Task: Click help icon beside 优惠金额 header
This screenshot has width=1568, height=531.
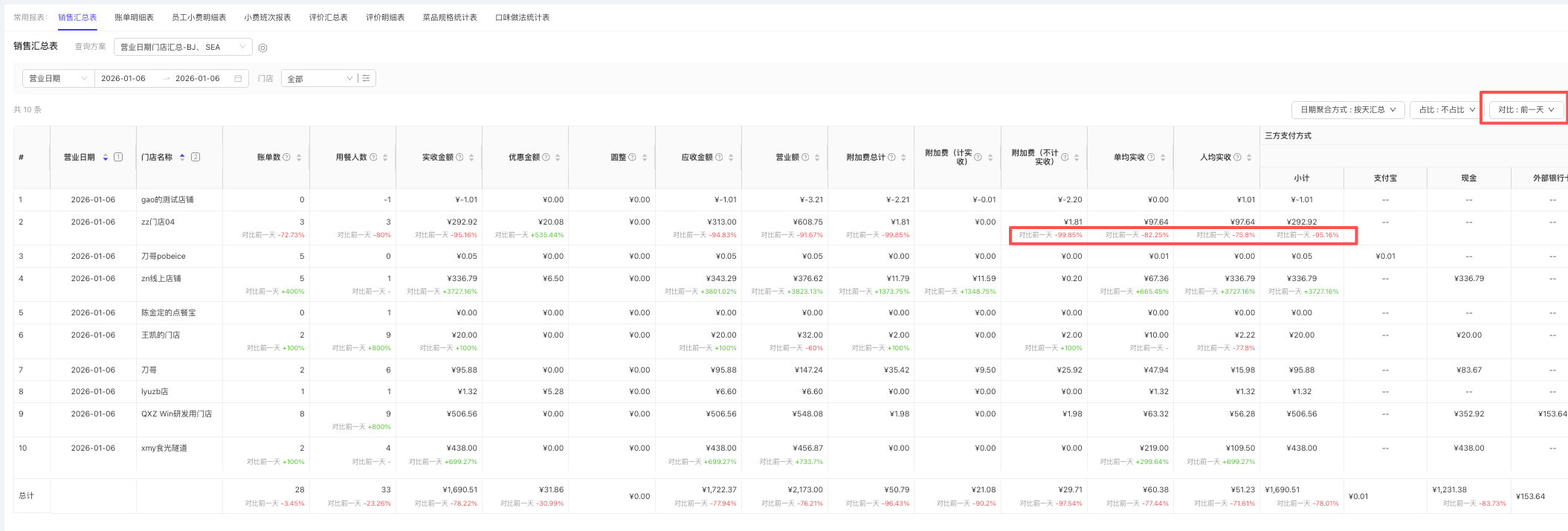Action: [x=546, y=157]
